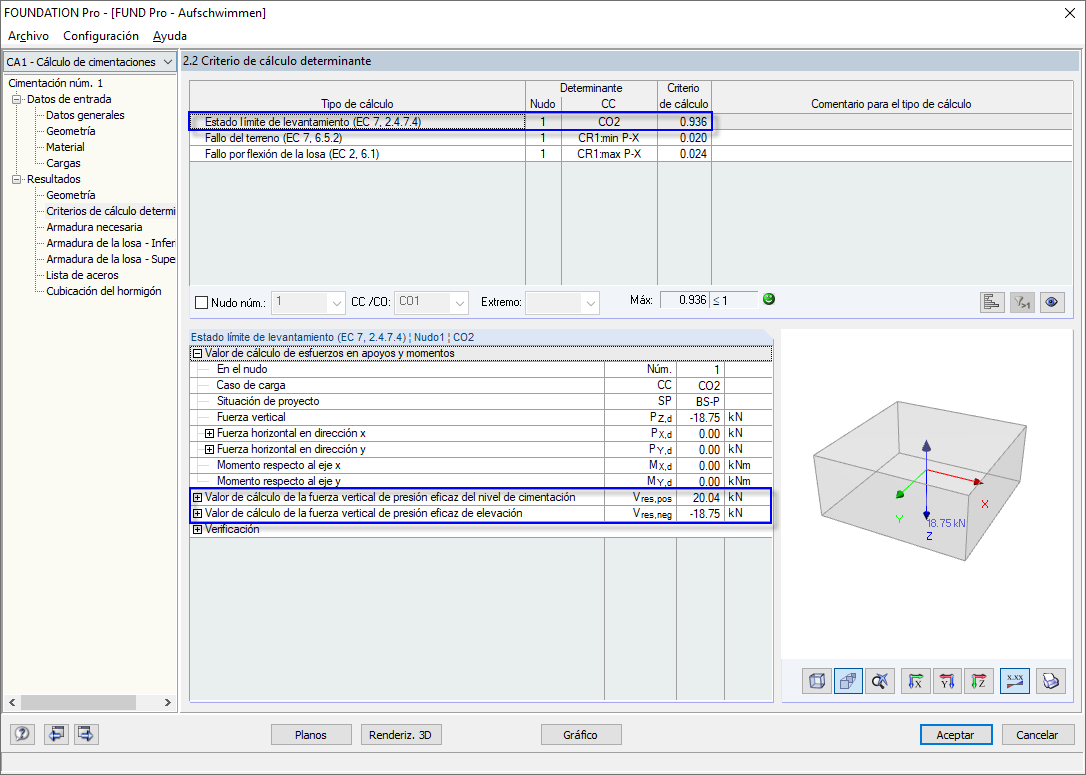Select Armadura de la losa - Supe item
The image size is (1086, 775).
pyautogui.click(x=111, y=258)
